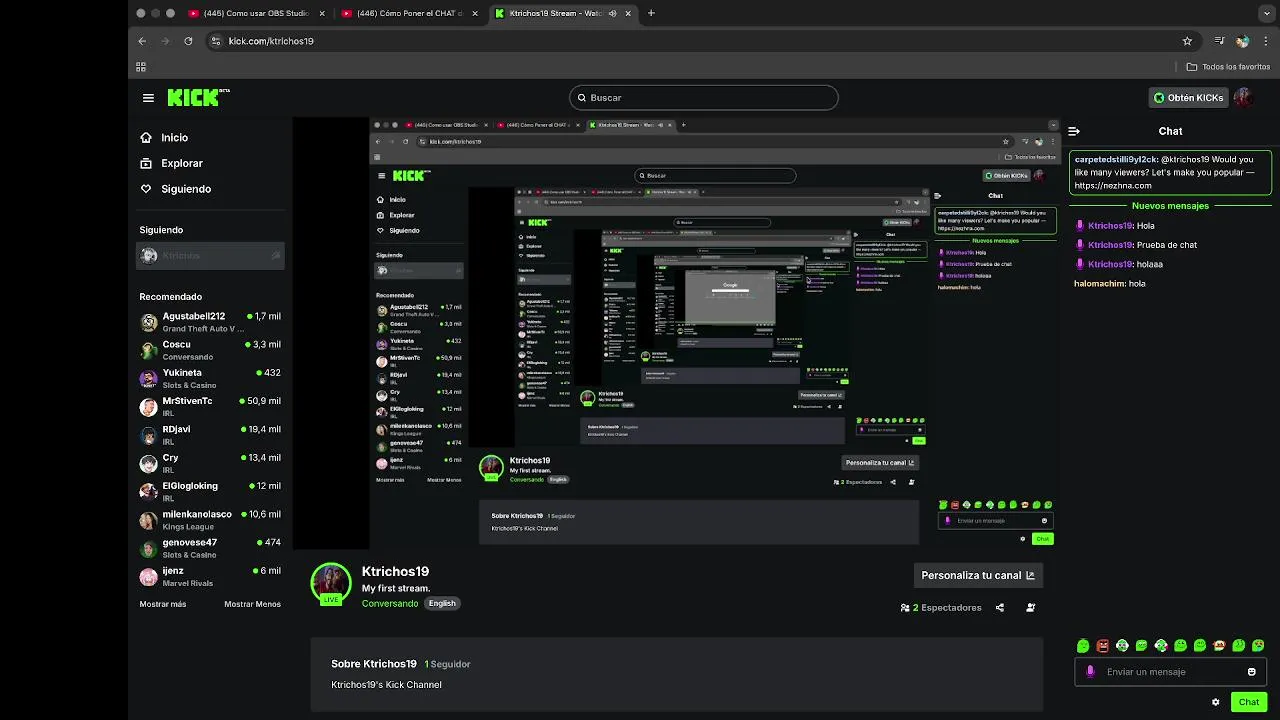Open the ijenz recommended channel

(210, 576)
